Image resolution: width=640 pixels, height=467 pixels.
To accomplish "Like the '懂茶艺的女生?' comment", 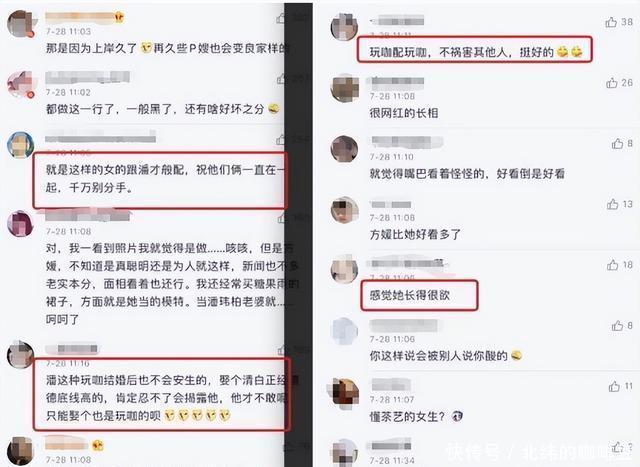I will tap(614, 386).
